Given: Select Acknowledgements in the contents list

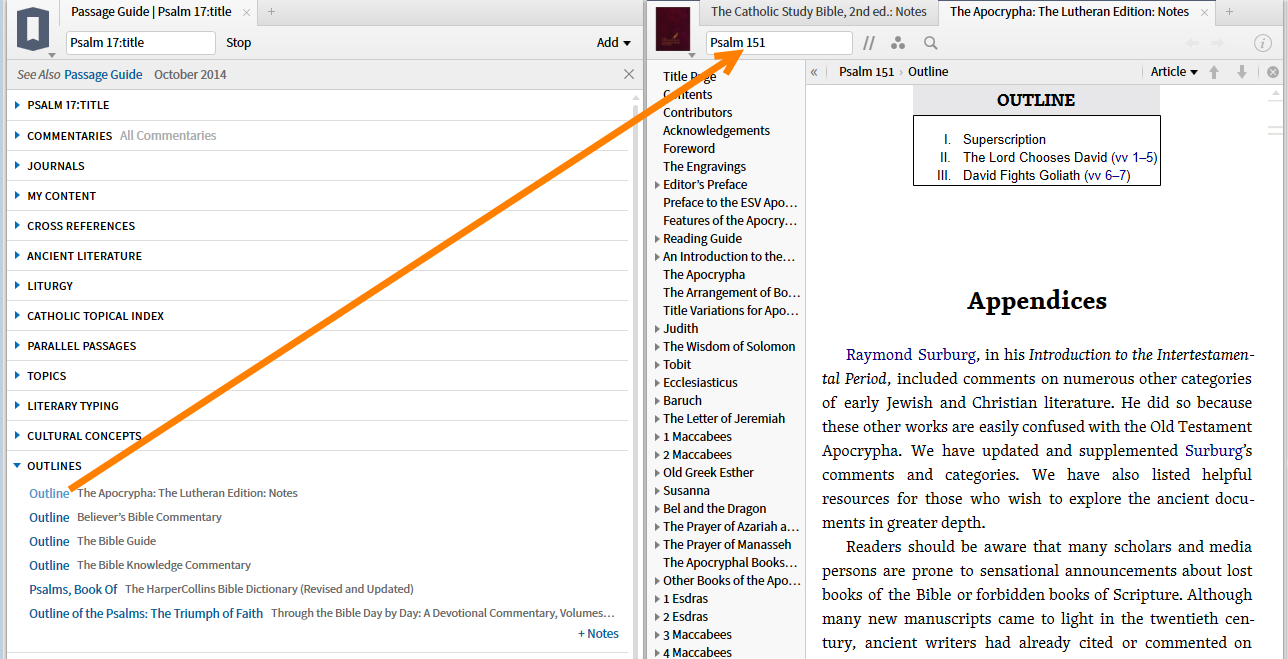Looking at the screenshot, I should 716,131.
